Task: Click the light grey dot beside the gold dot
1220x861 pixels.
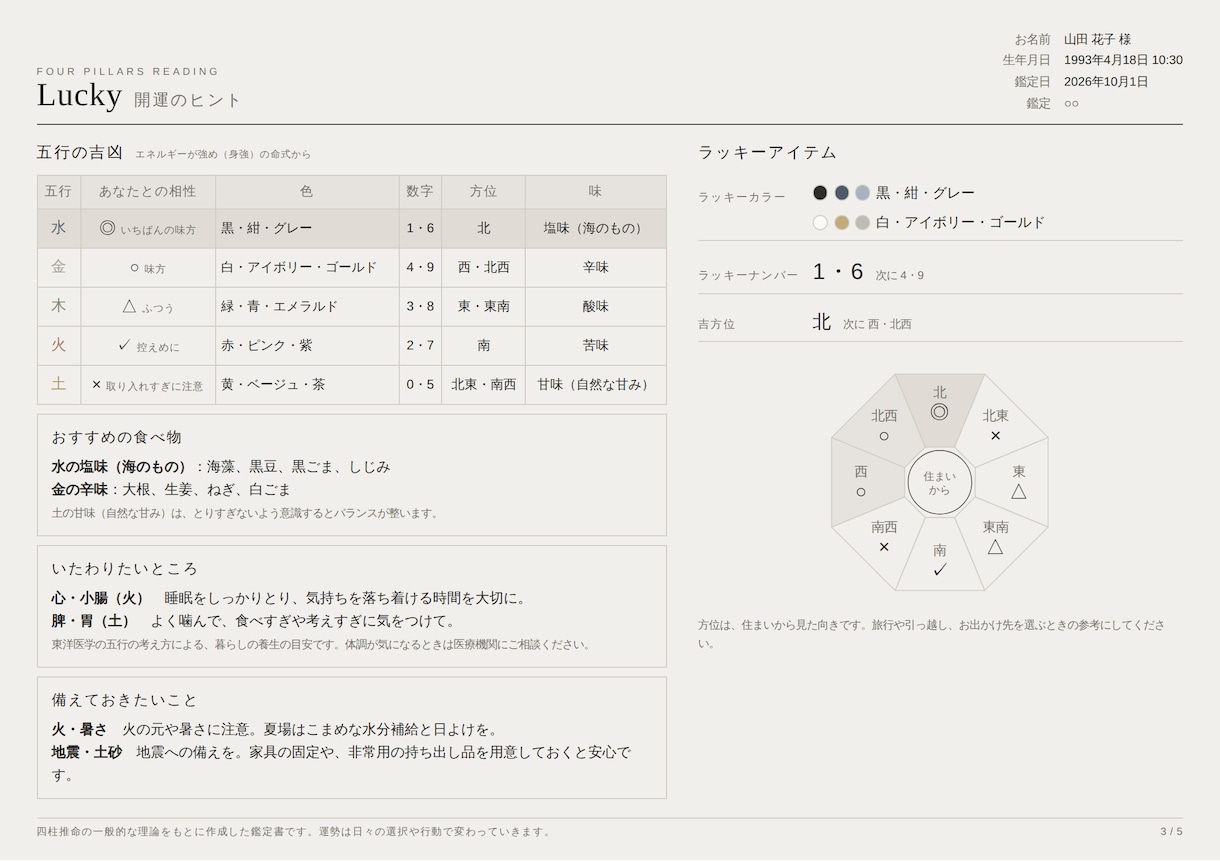Action: [x=862, y=222]
